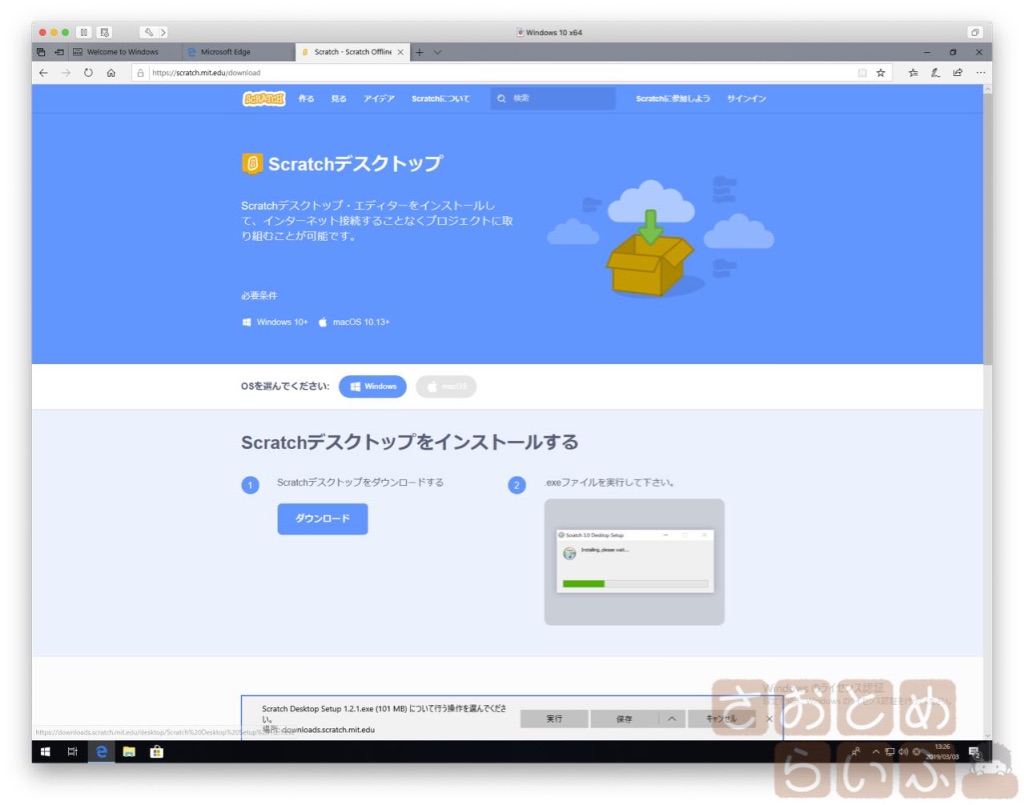Go back using the browser back arrow
The height and width of the screenshot is (805, 1024).
(x=44, y=72)
